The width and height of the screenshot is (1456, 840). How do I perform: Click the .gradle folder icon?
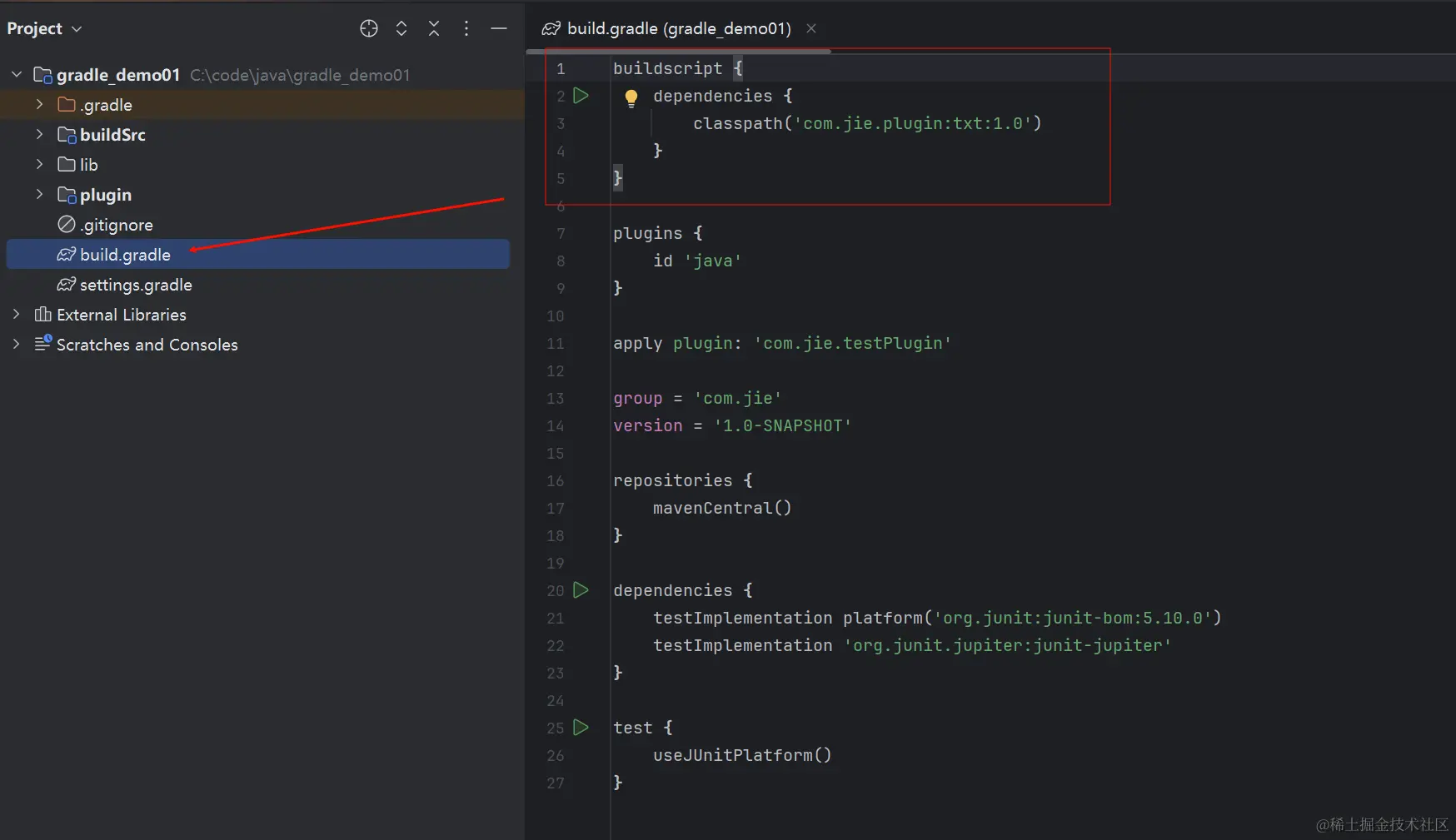(67, 105)
